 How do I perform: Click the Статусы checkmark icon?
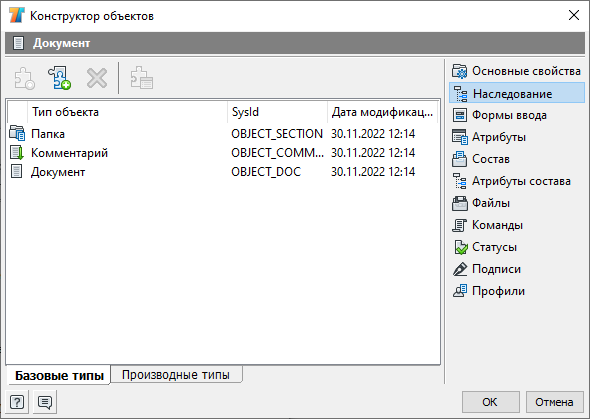[x=460, y=247]
